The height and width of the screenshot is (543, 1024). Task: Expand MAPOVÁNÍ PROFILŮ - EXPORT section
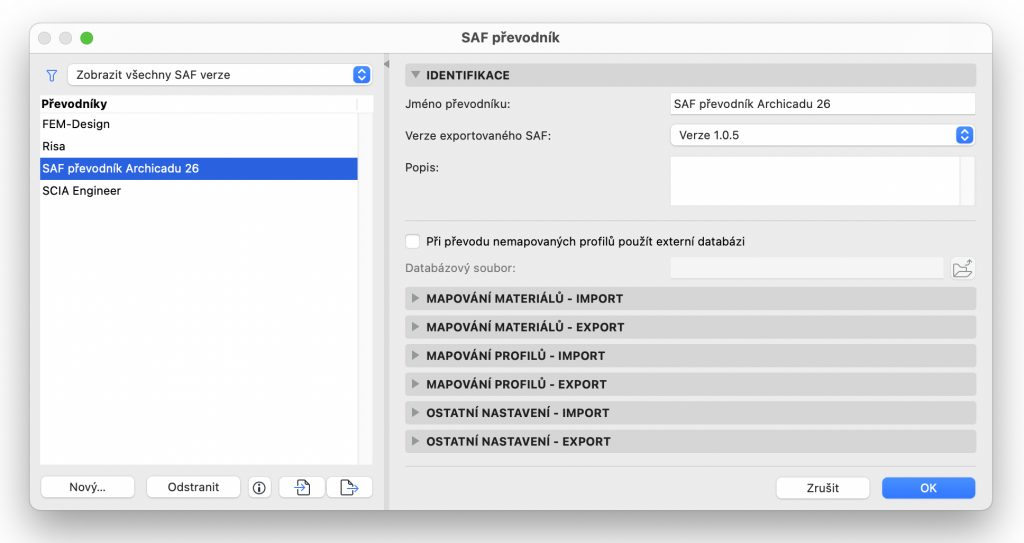click(690, 384)
